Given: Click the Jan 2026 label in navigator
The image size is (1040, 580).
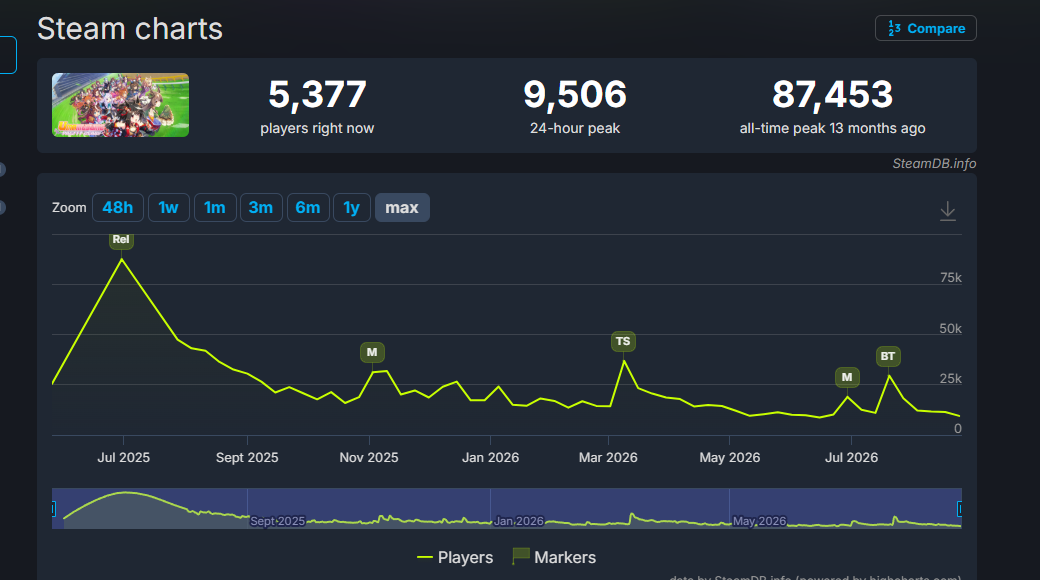Looking at the screenshot, I should [x=519, y=521].
